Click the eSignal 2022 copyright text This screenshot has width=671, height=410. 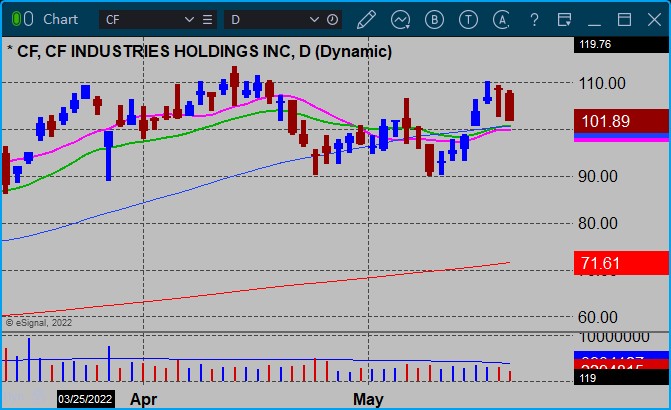[x=39, y=323]
